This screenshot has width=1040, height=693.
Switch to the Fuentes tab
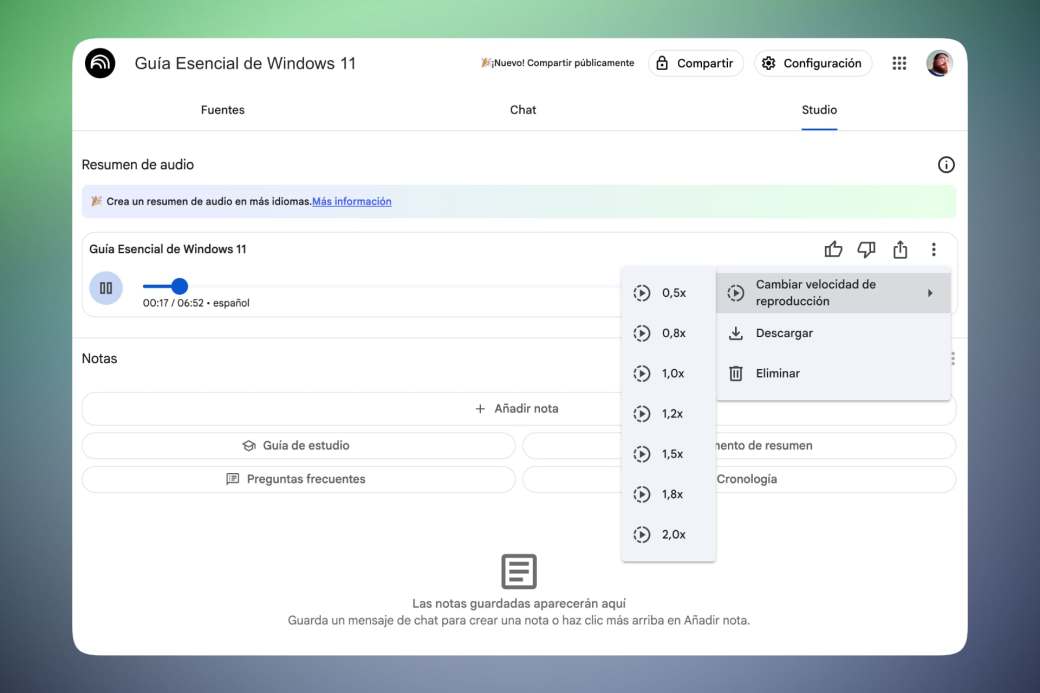tap(222, 110)
